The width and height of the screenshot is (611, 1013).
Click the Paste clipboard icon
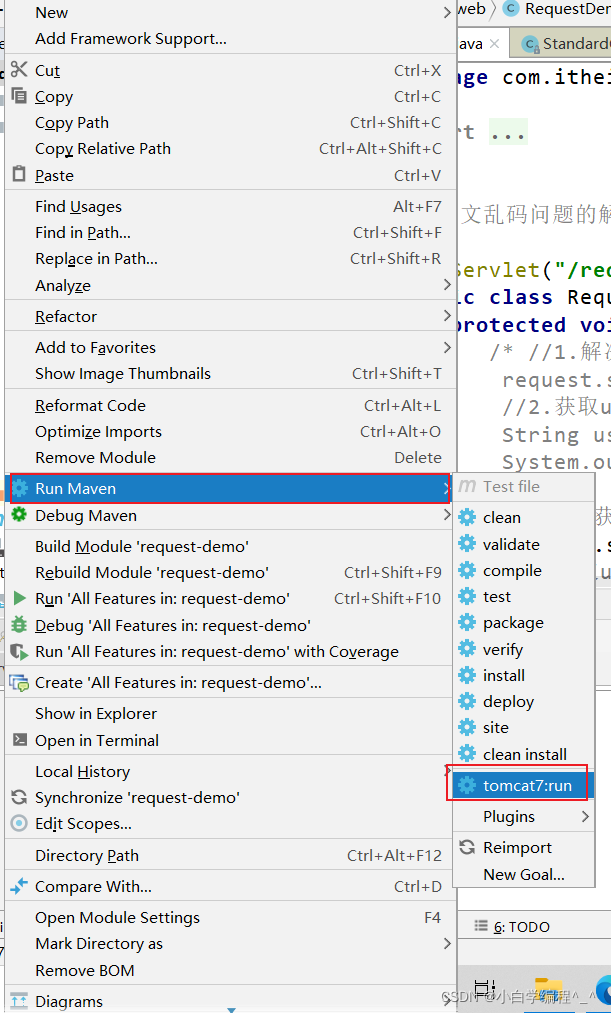19,174
